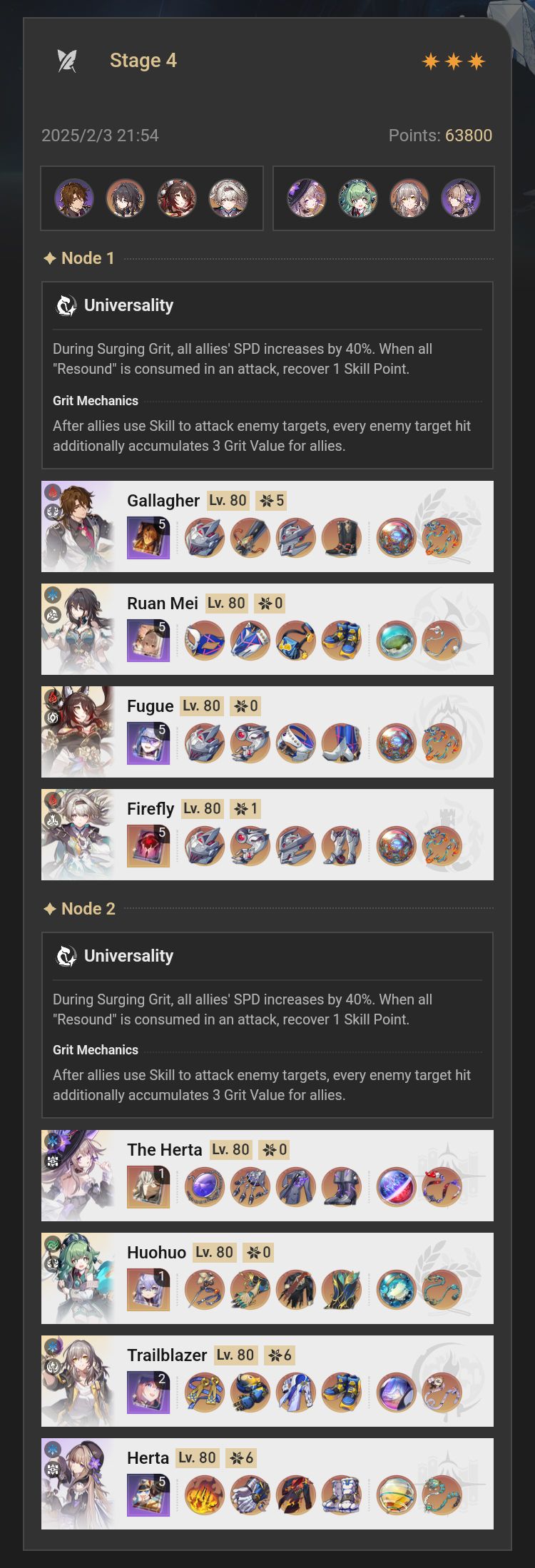Screen dimensions: 535x1568
Task: Click the three-star rating for Stage 4
Action: (454, 61)
